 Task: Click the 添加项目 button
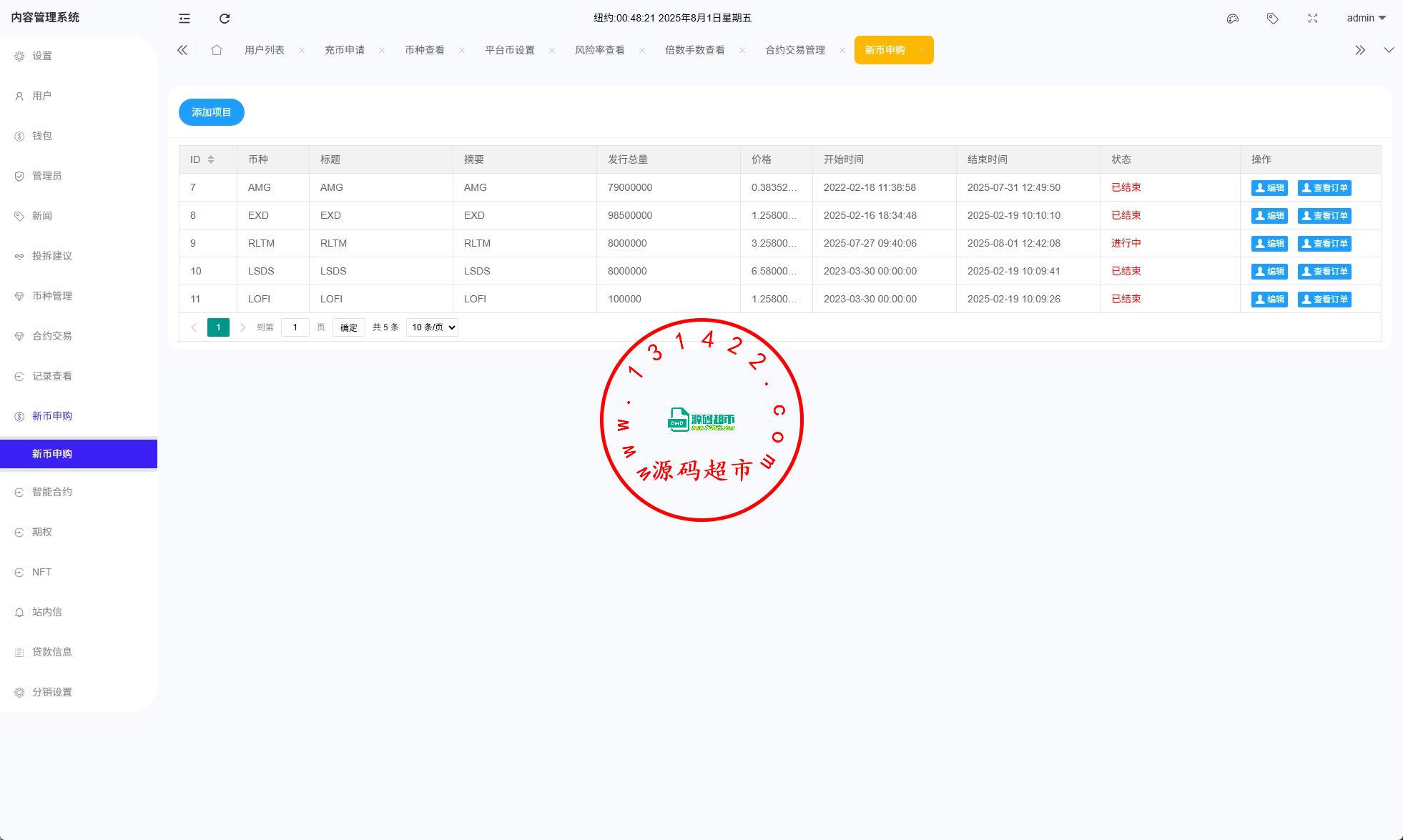pos(211,112)
